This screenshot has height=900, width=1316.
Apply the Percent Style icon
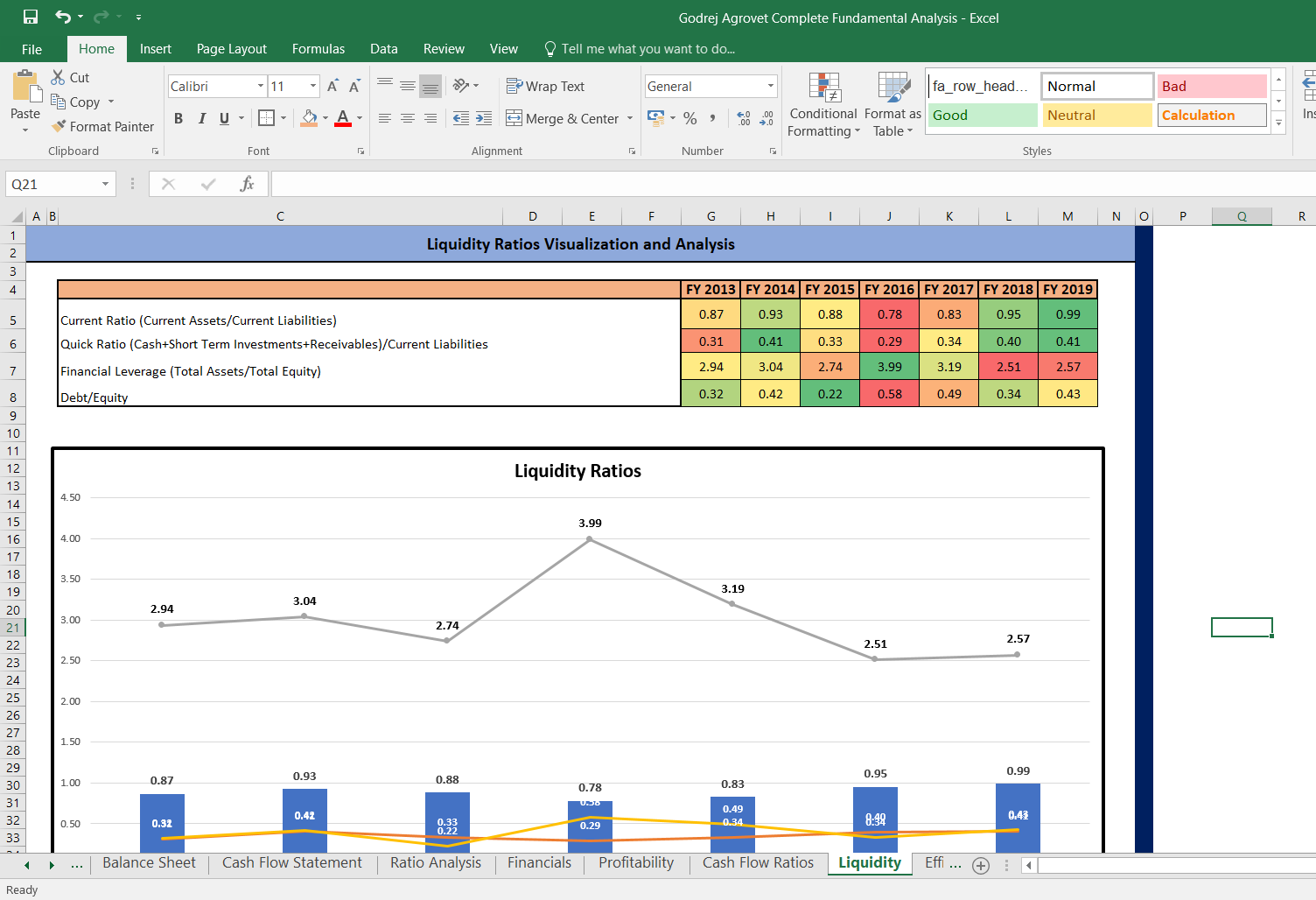tap(690, 118)
